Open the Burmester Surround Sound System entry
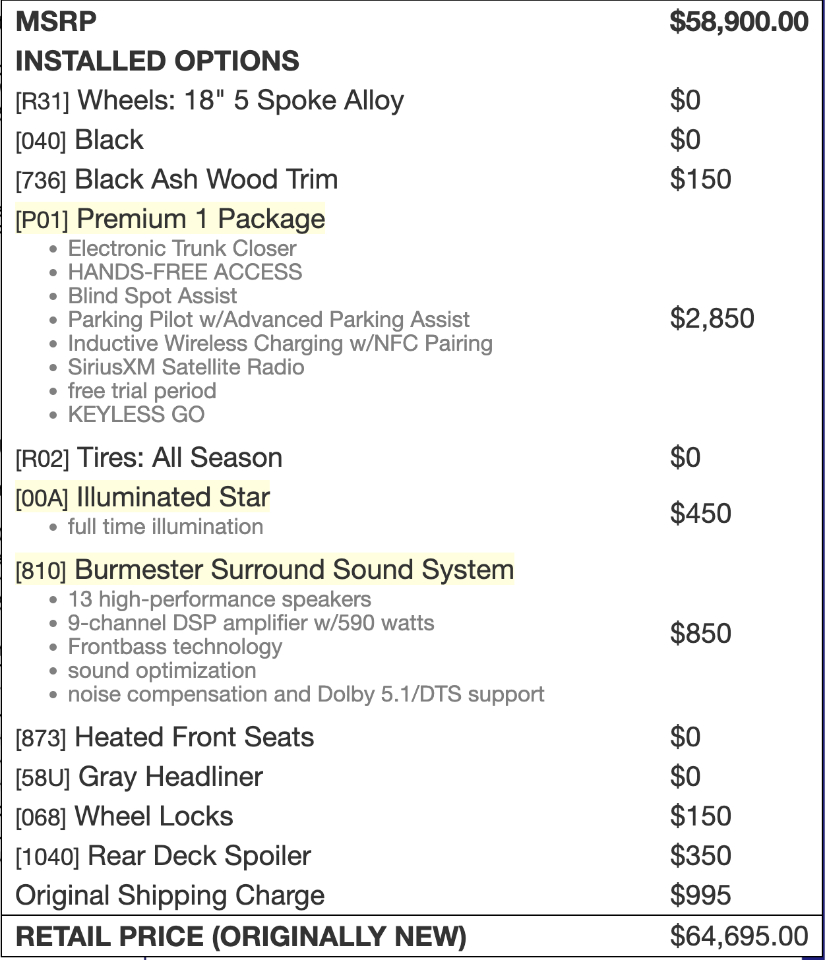This screenshot has height=960, width=827. [265, 571]
